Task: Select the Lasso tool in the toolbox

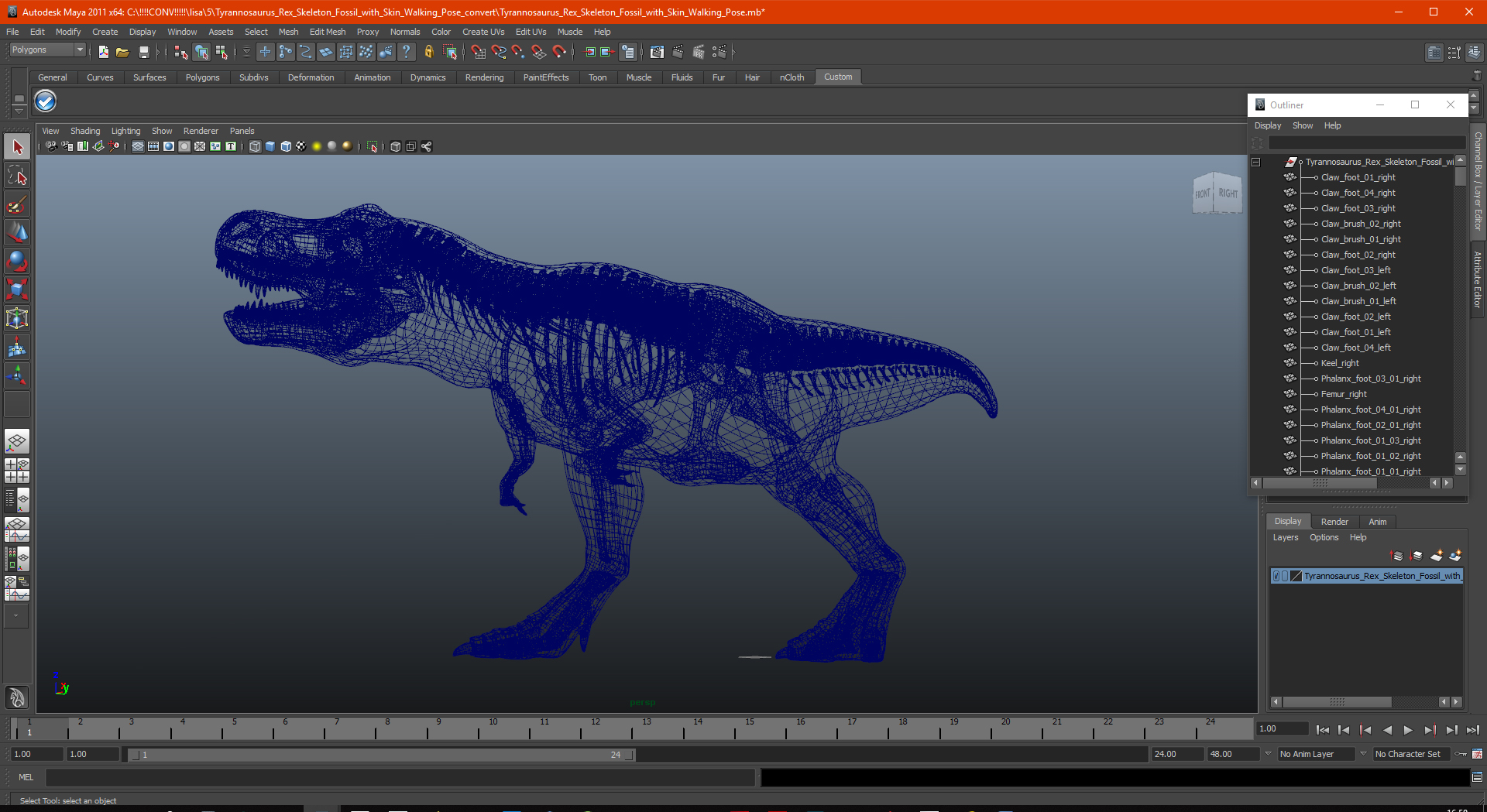Action: pyautogui.click(x=17, y=176)
